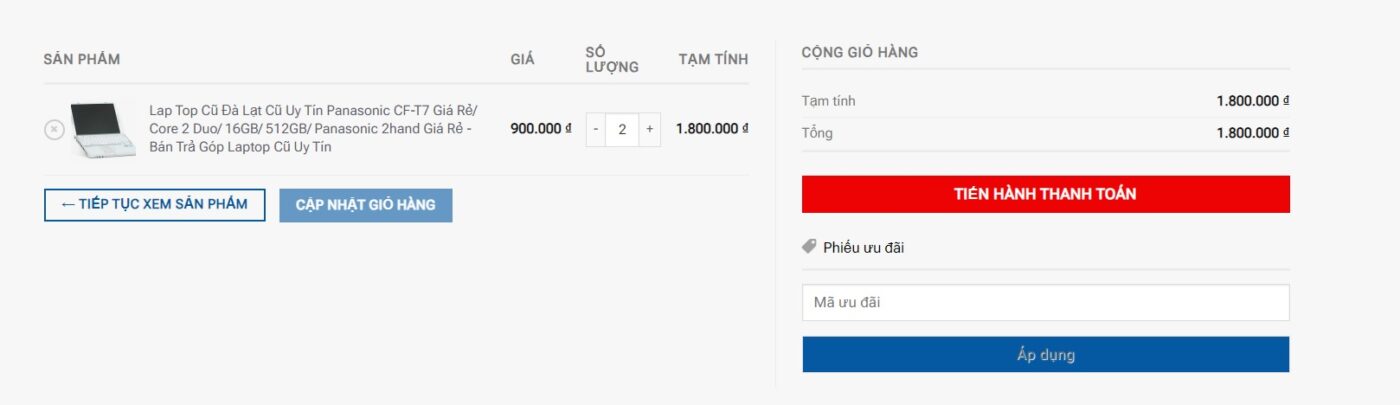This screenshot has height=405, width=1400.
Task: Decrease quantity with the minus button
Action: point(595,129)
